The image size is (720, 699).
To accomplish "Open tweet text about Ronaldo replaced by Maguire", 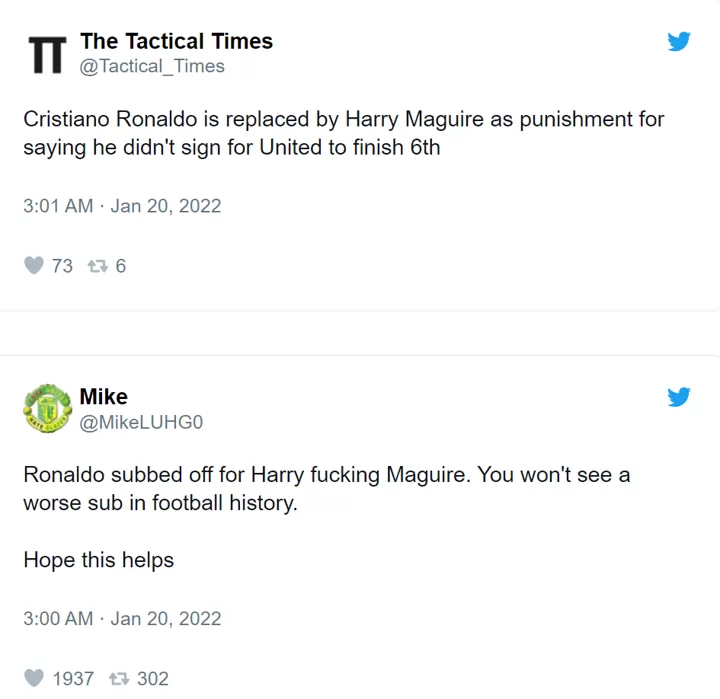I will (344, 133).
